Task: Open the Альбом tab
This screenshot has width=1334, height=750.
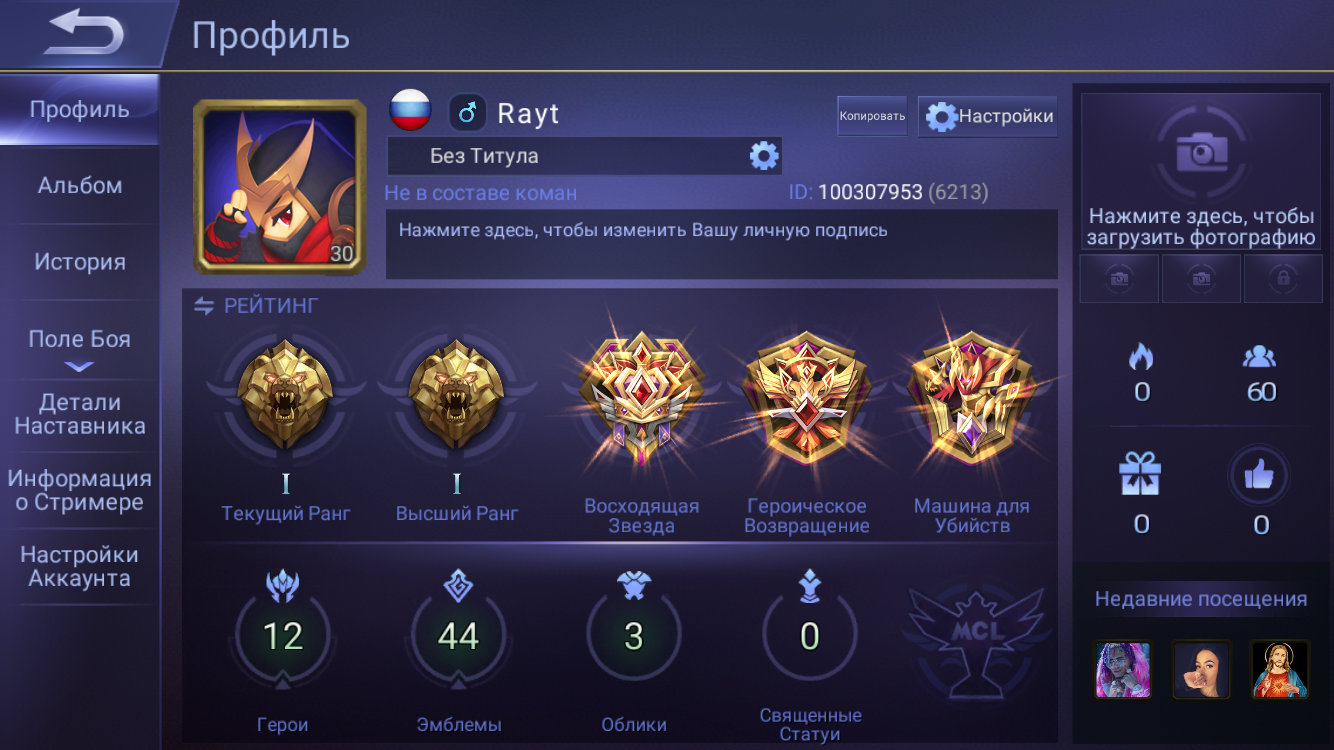Action: (x=80, y=186)
